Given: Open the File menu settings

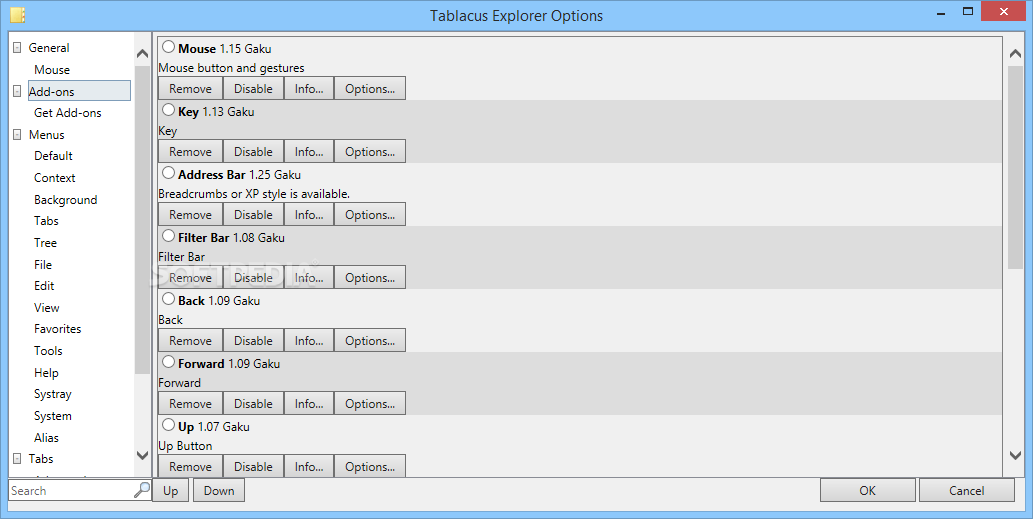Looking at the screenshot, I should (43, 265).
